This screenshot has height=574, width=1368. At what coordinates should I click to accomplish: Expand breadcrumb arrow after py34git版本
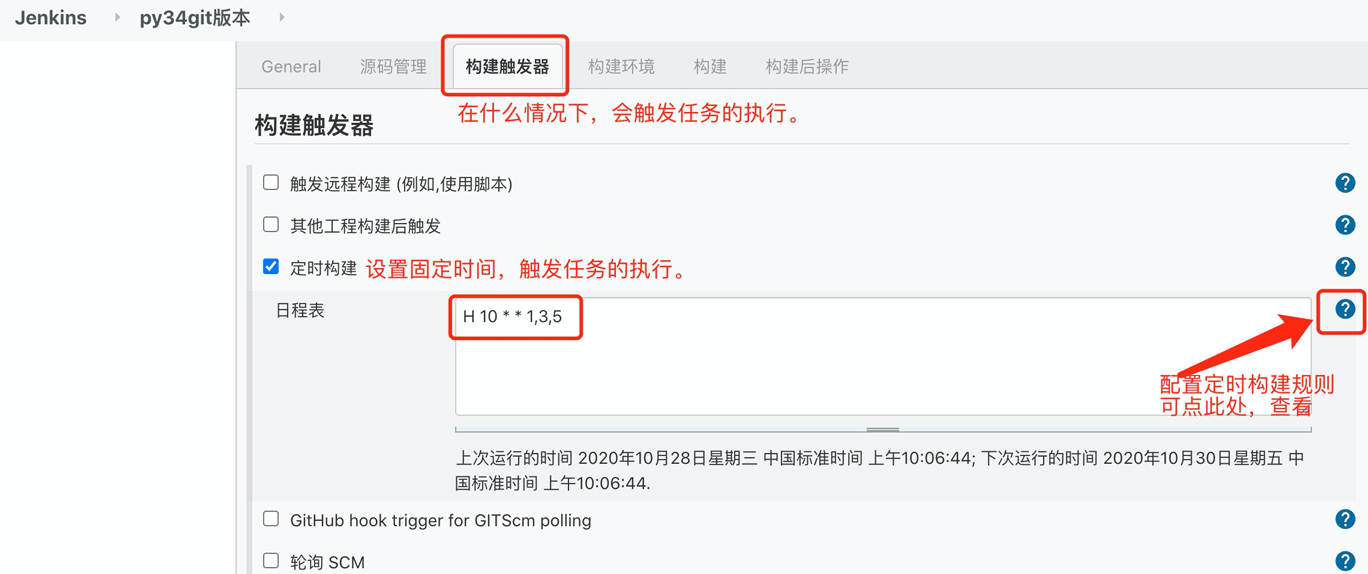[x=282, y=18]
